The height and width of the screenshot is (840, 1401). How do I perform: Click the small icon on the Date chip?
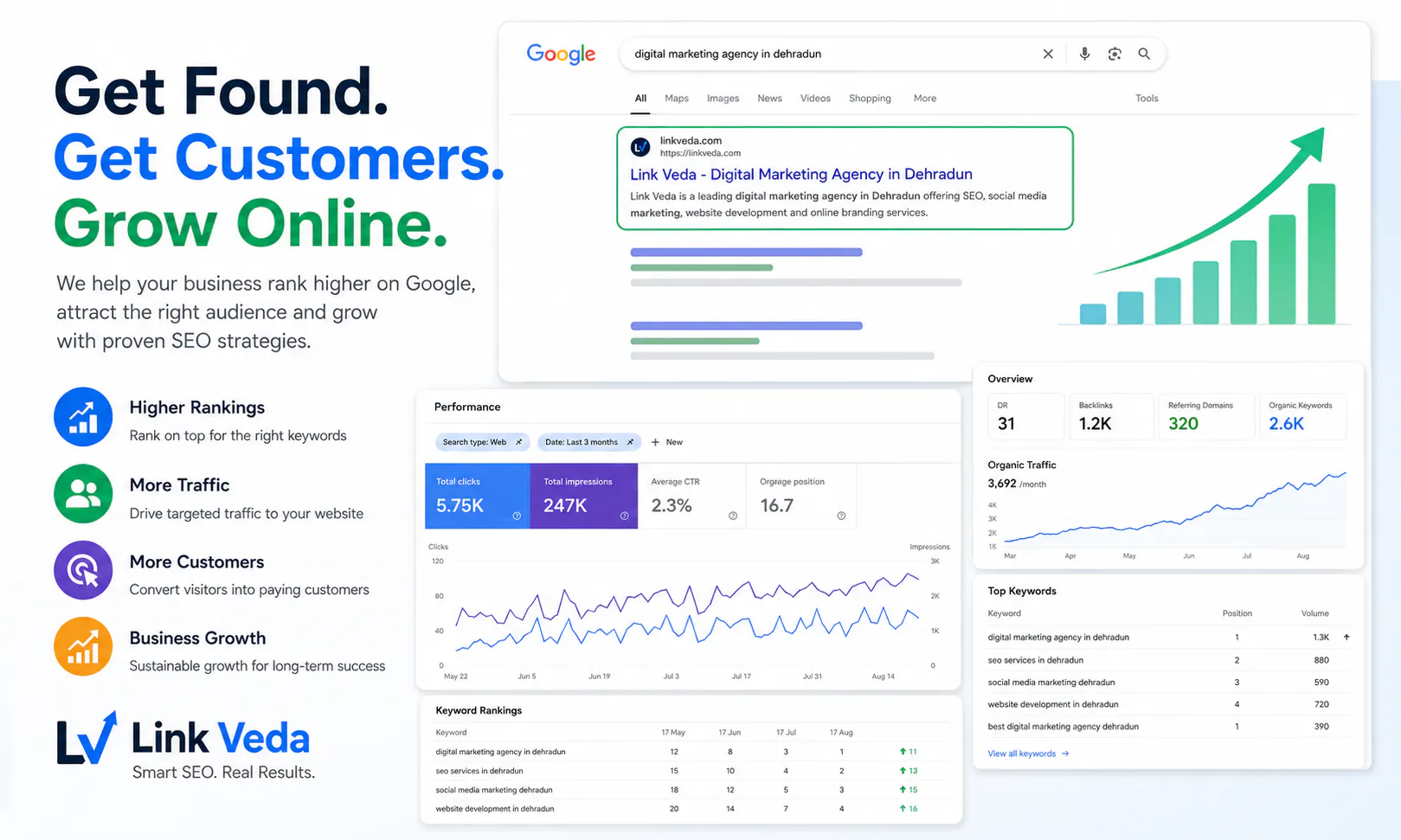(630, 442)
